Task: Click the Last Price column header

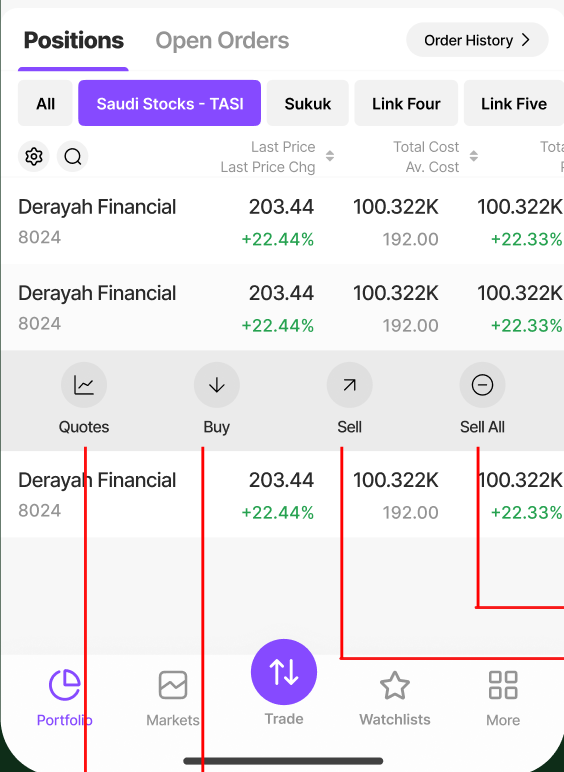Action: (x=283, y=147)
